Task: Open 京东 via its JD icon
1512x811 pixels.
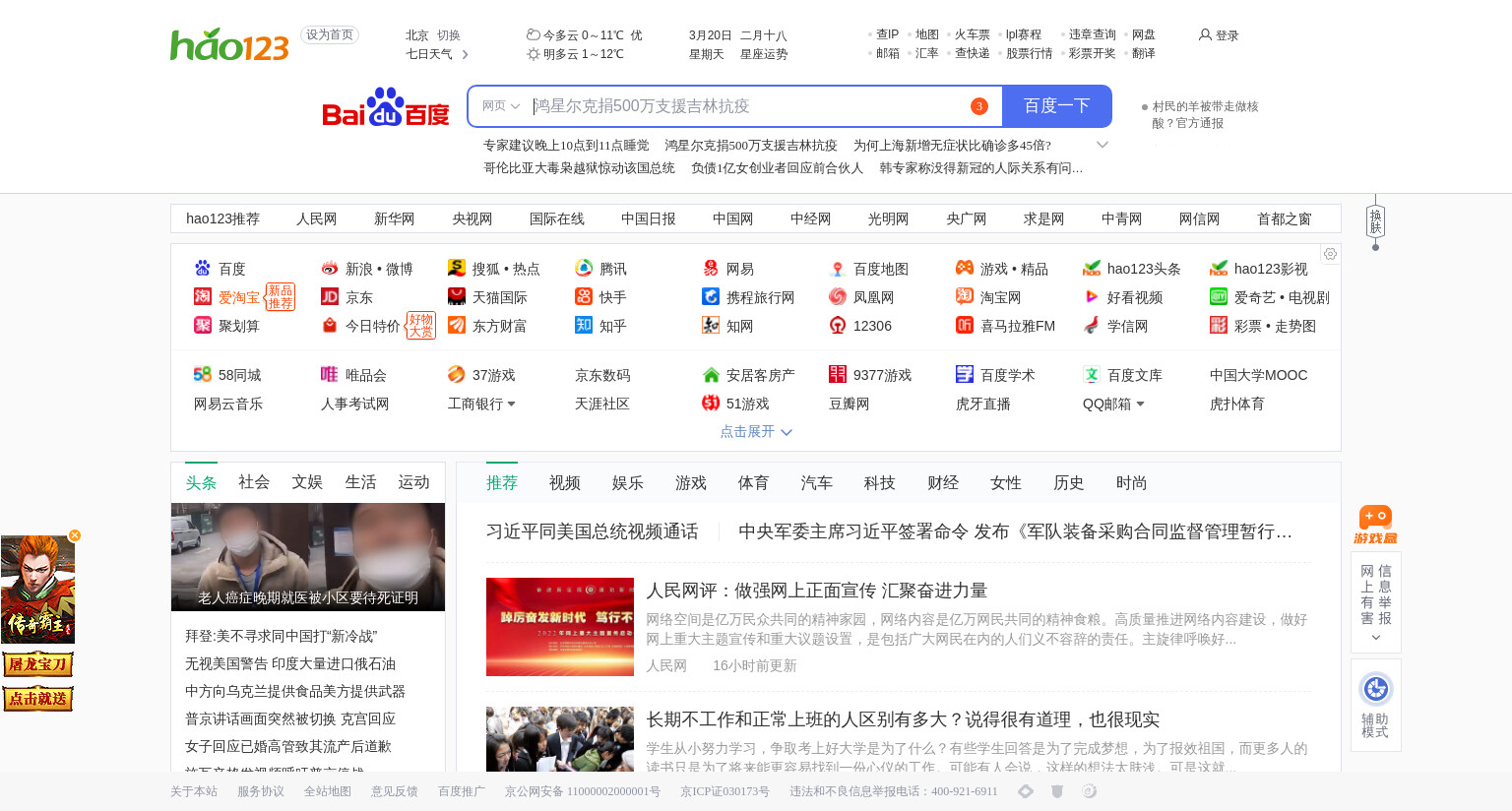Action: pyautogui.click(x=330, y=296)
